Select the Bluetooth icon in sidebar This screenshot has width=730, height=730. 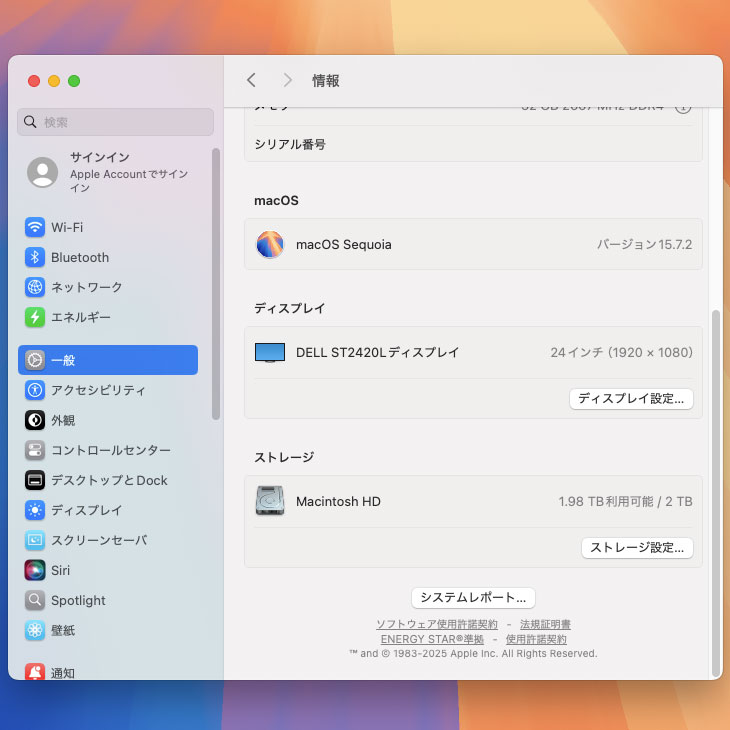pos(35,257)
